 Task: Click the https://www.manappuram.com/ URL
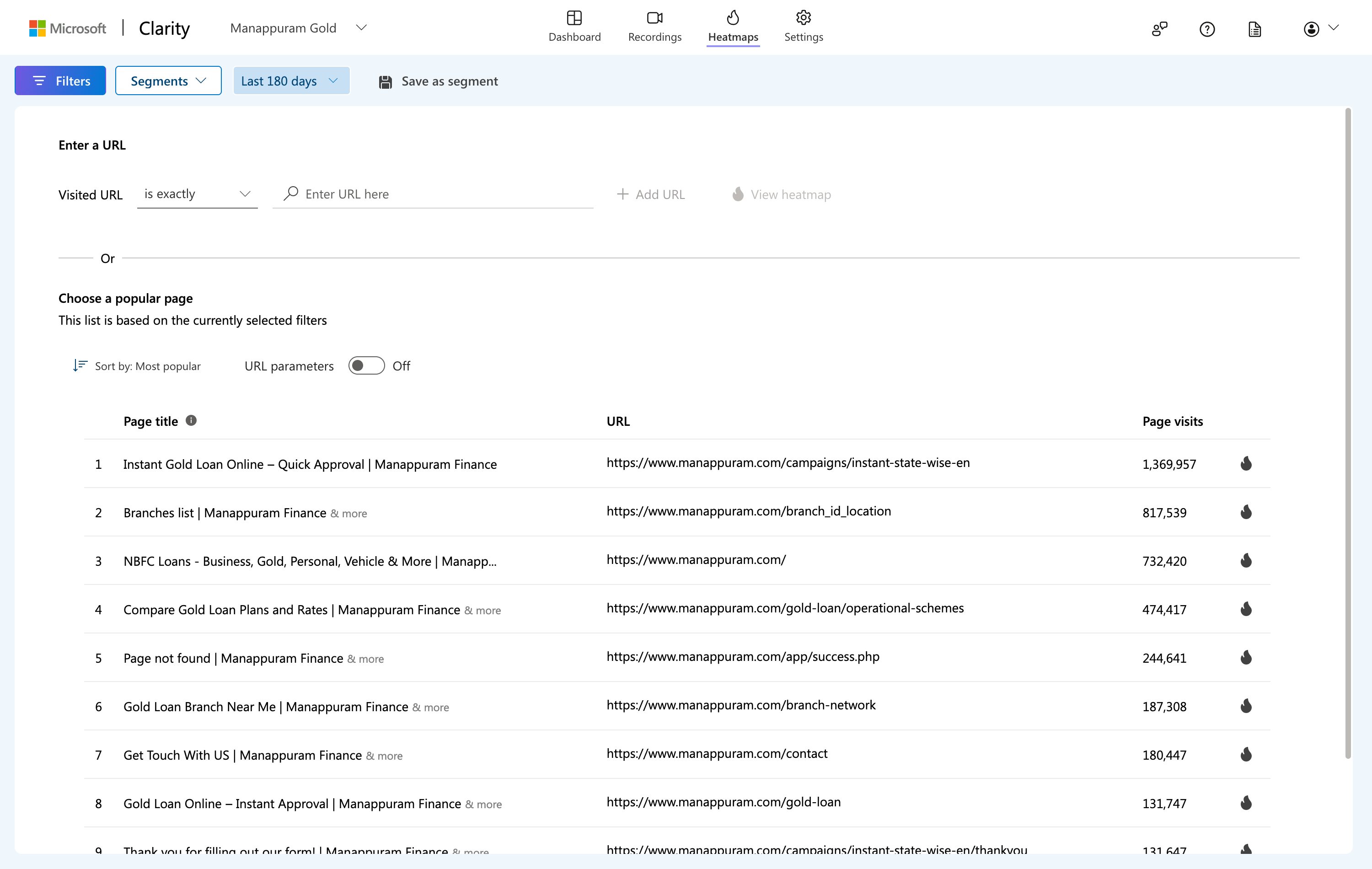pyautogui.click(x=696, y=559)
